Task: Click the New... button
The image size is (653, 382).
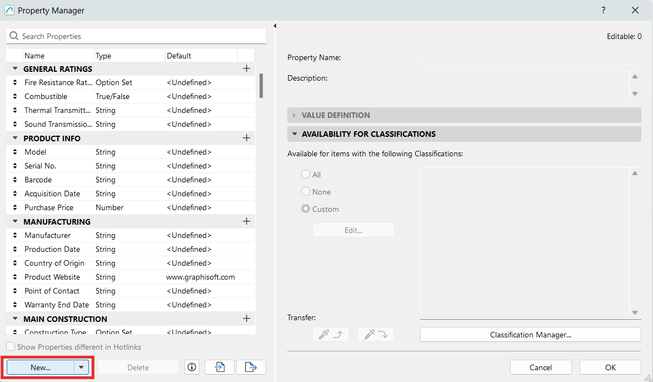Action: [x=40, y=367]
